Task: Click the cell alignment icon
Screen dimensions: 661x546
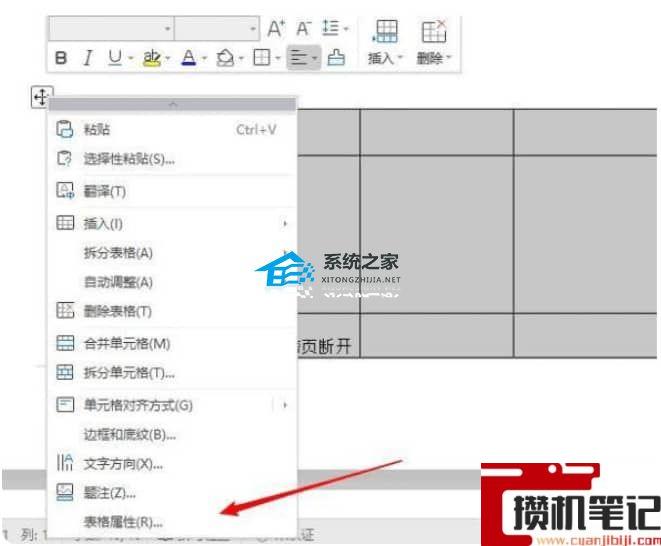Action: click(x=65, y=405)
